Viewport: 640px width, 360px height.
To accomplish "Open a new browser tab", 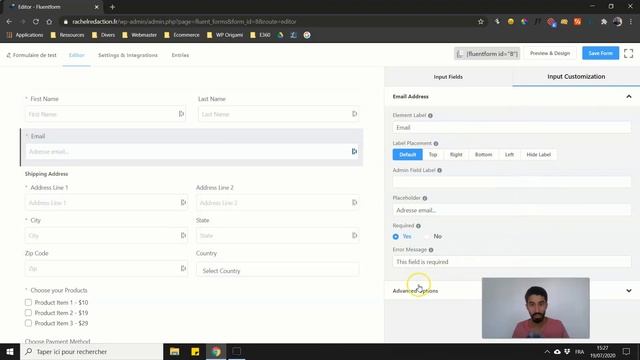I will pyautogui.click(x=112, y=7).
